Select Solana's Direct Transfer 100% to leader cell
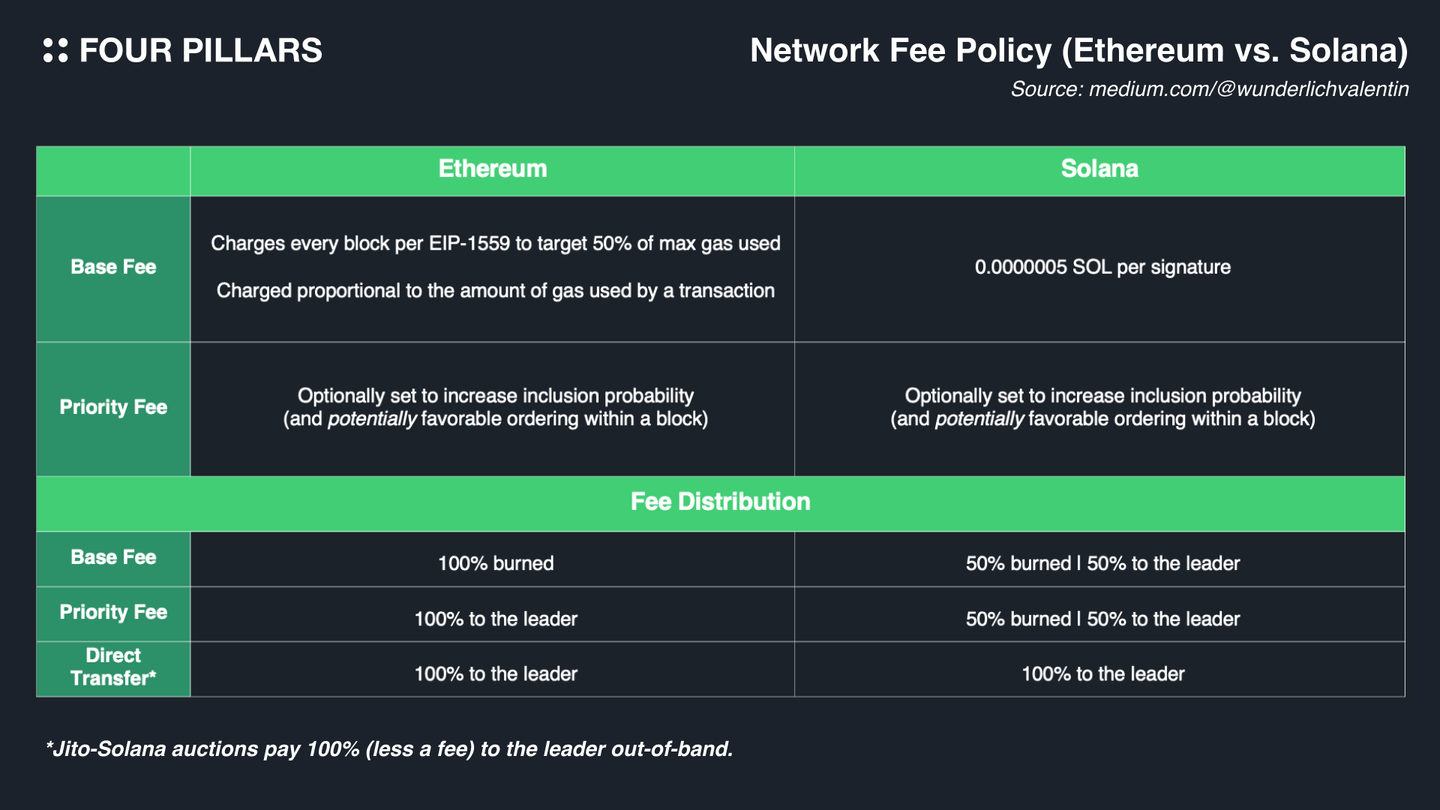Image resolution: width=1440 pixels, height=810 pixels. [1102, 674]
